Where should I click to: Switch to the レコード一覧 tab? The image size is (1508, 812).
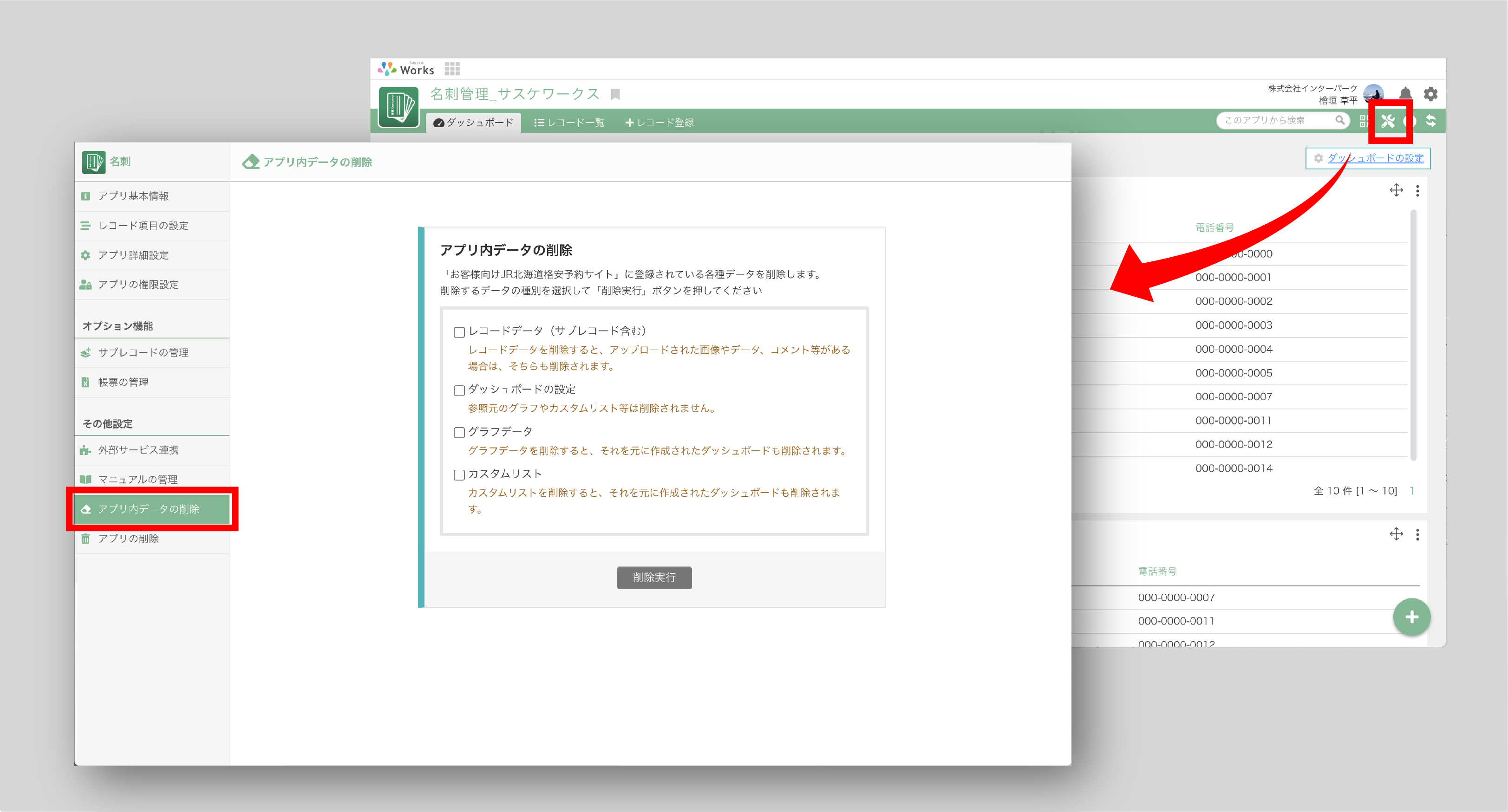[x=568, y=122]
